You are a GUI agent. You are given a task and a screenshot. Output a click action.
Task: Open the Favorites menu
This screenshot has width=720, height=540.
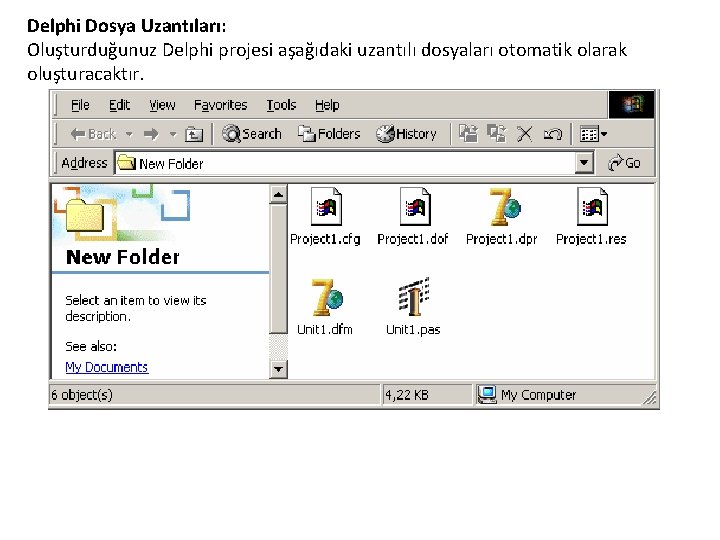pyautogui.click(x=220, y=105)
